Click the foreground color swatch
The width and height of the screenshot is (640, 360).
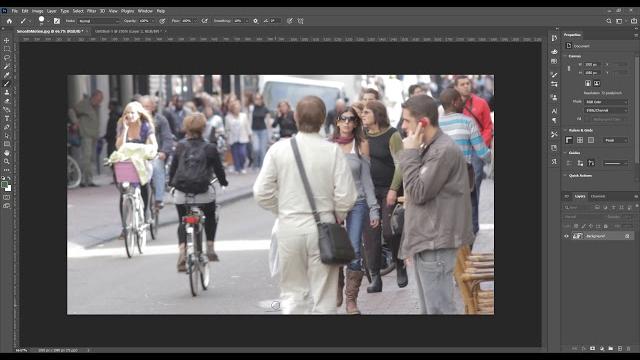[x=5, y=185]
